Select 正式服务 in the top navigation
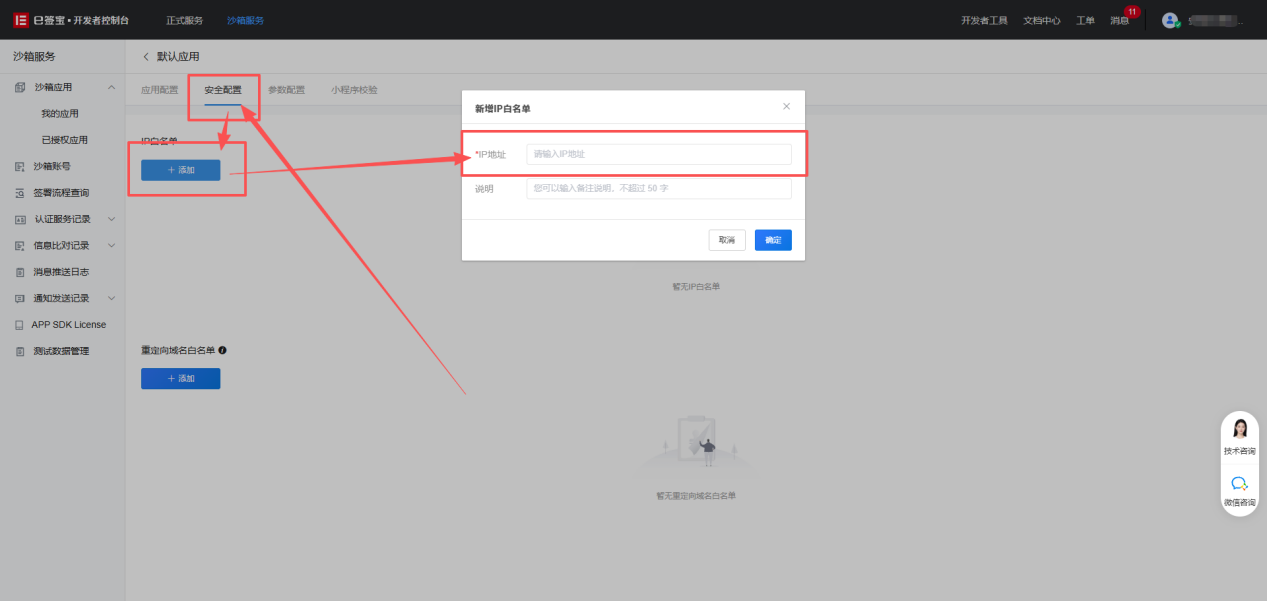 click(184, 20)
